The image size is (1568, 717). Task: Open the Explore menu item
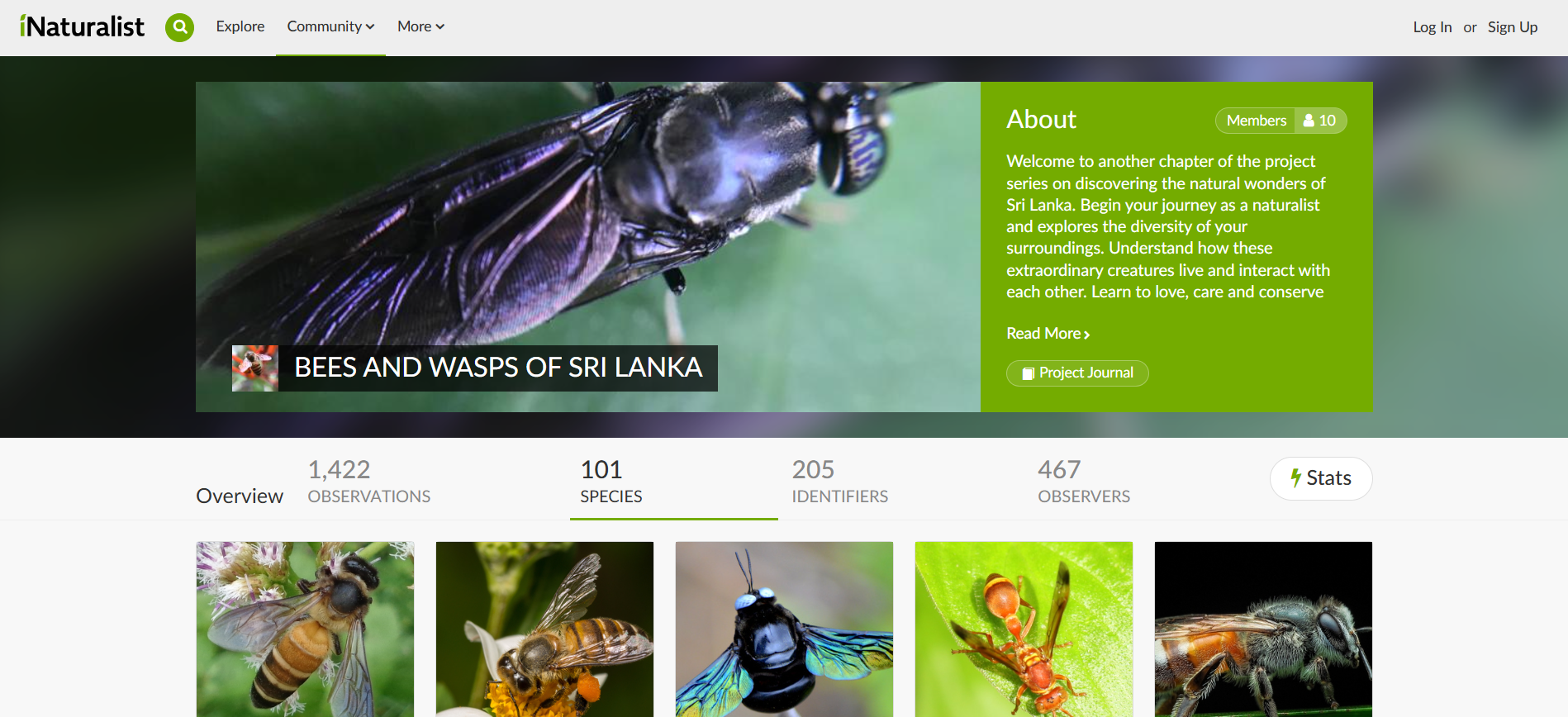click(240, 26)
